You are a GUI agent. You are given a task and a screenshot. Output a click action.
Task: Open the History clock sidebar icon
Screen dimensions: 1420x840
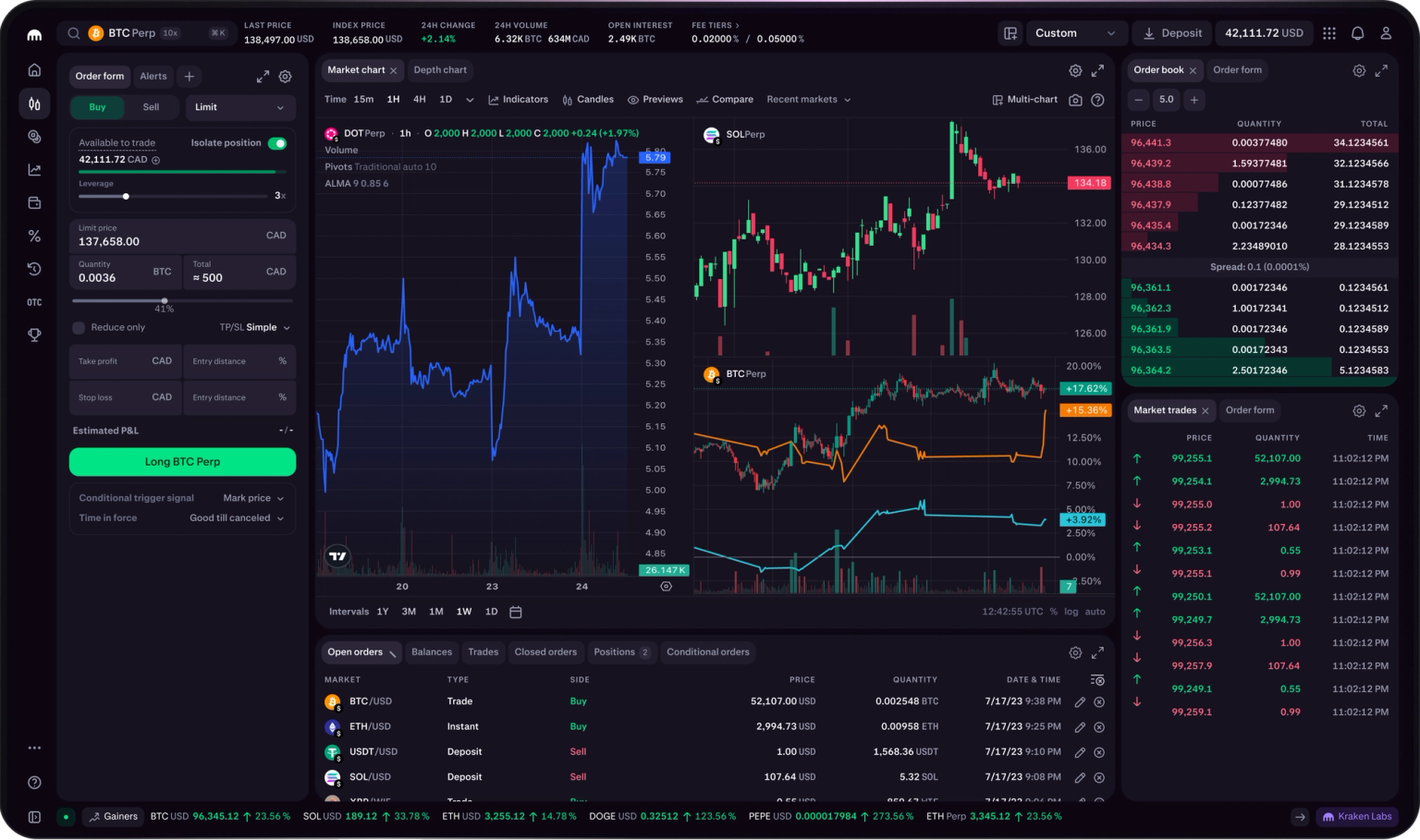34,269
